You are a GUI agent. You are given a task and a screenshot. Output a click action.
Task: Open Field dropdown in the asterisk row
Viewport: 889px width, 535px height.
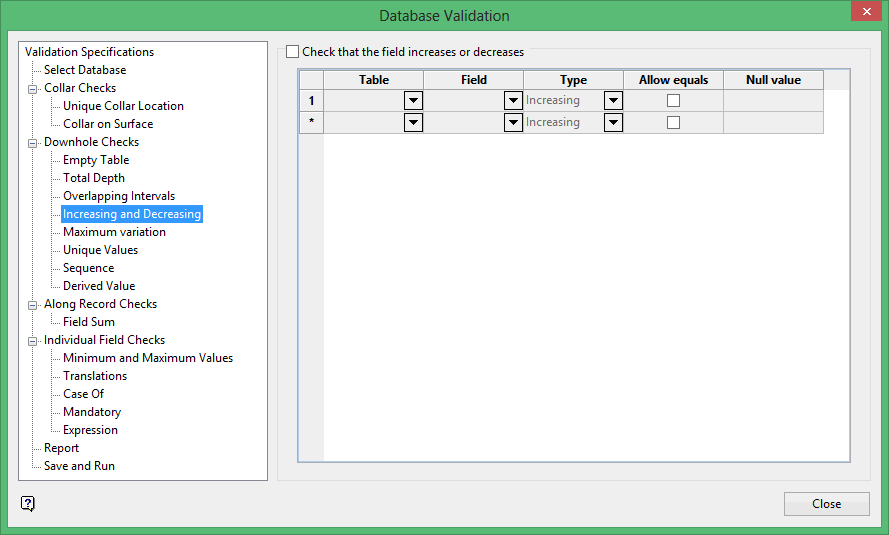(x=513, y=122)
